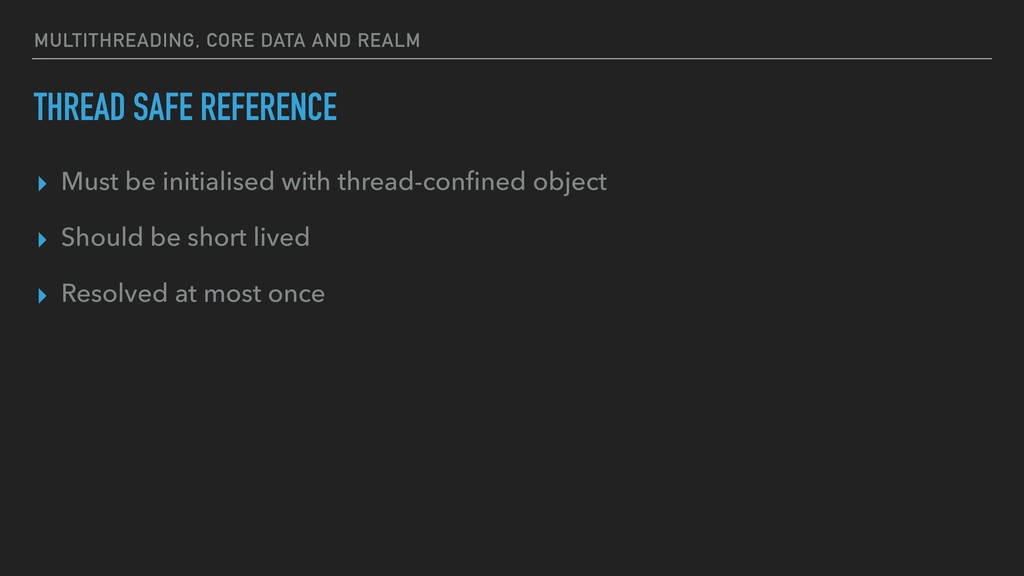Click the blue bullet arrow beside "Must be initialised"
Image resolution: width=1024 pixels, height=576 pixels.
point(42,184)
